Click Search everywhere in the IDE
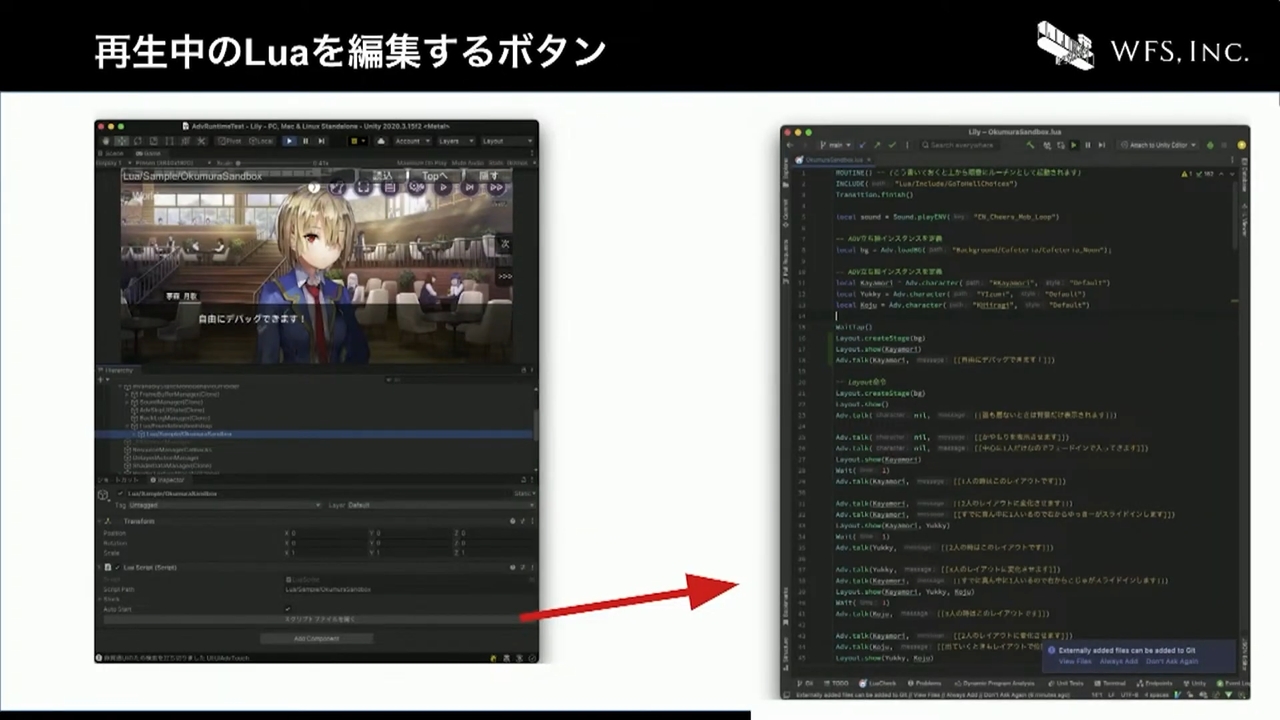The height and width of the screenshot is (720, 1280). pyautogui.click(x=960, y=145)
